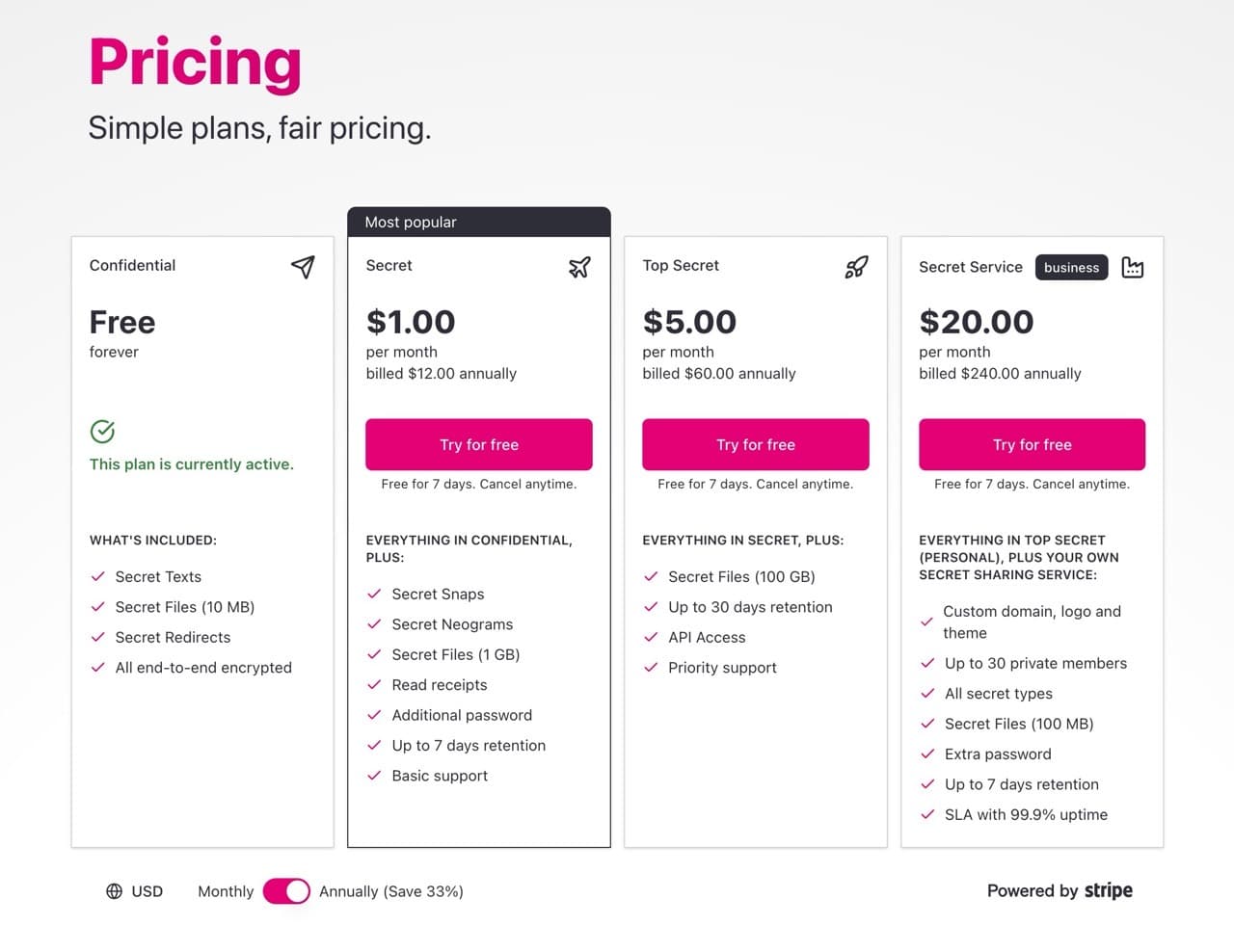The width and height of the screenshot is (1234, 952).
Task: Click the Most popular tab banner
Action: point(478,222)
